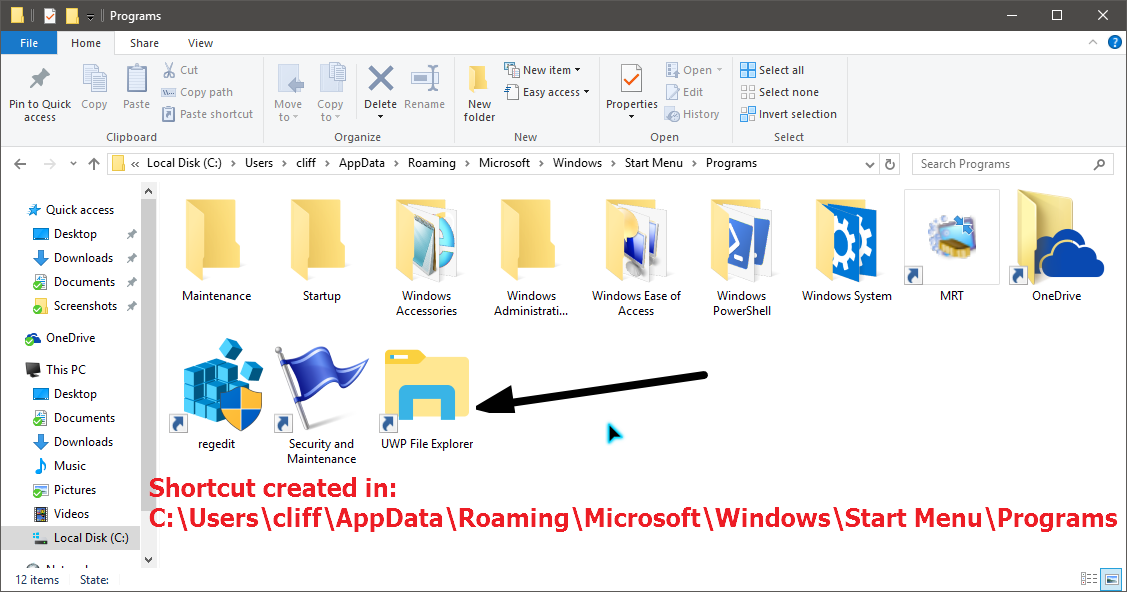1127x592 pixels.
Task: Click the Paste ribbon icon
Action: pos(136,78)
